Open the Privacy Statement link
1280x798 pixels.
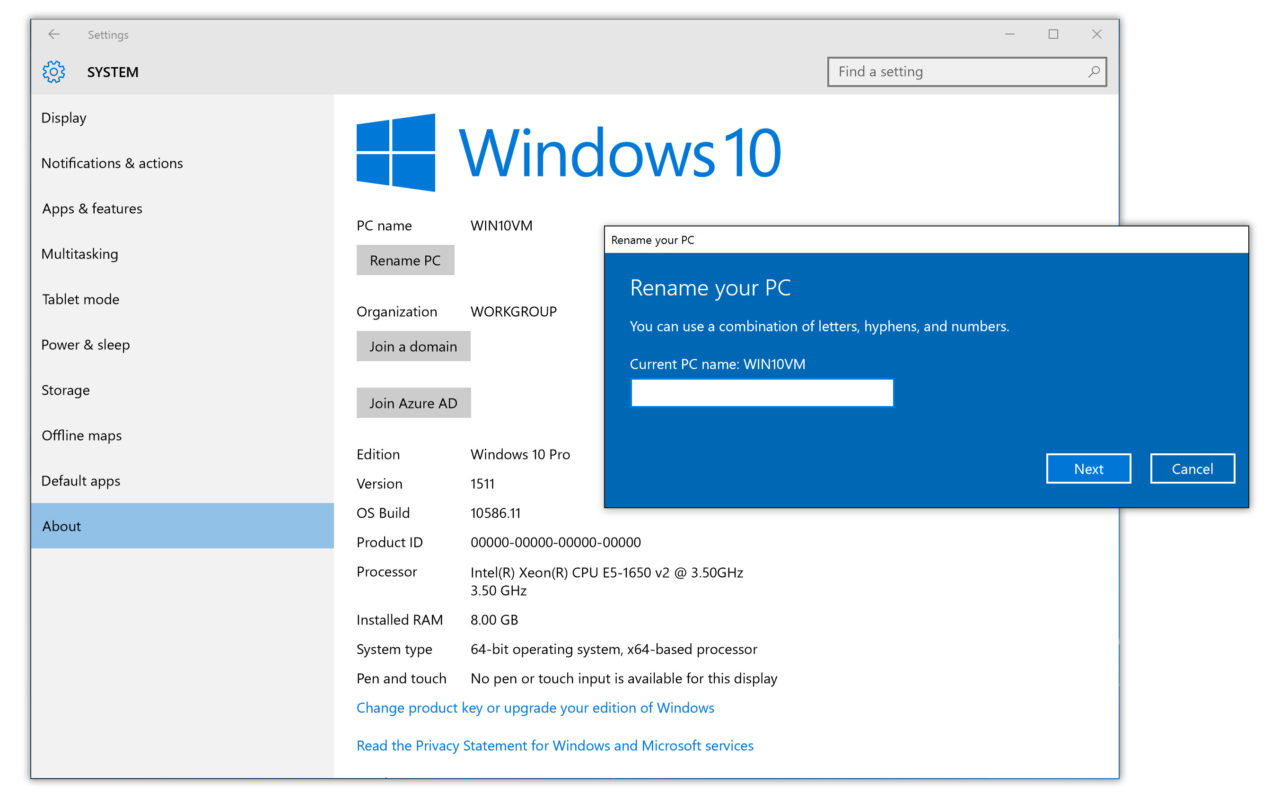555,746
